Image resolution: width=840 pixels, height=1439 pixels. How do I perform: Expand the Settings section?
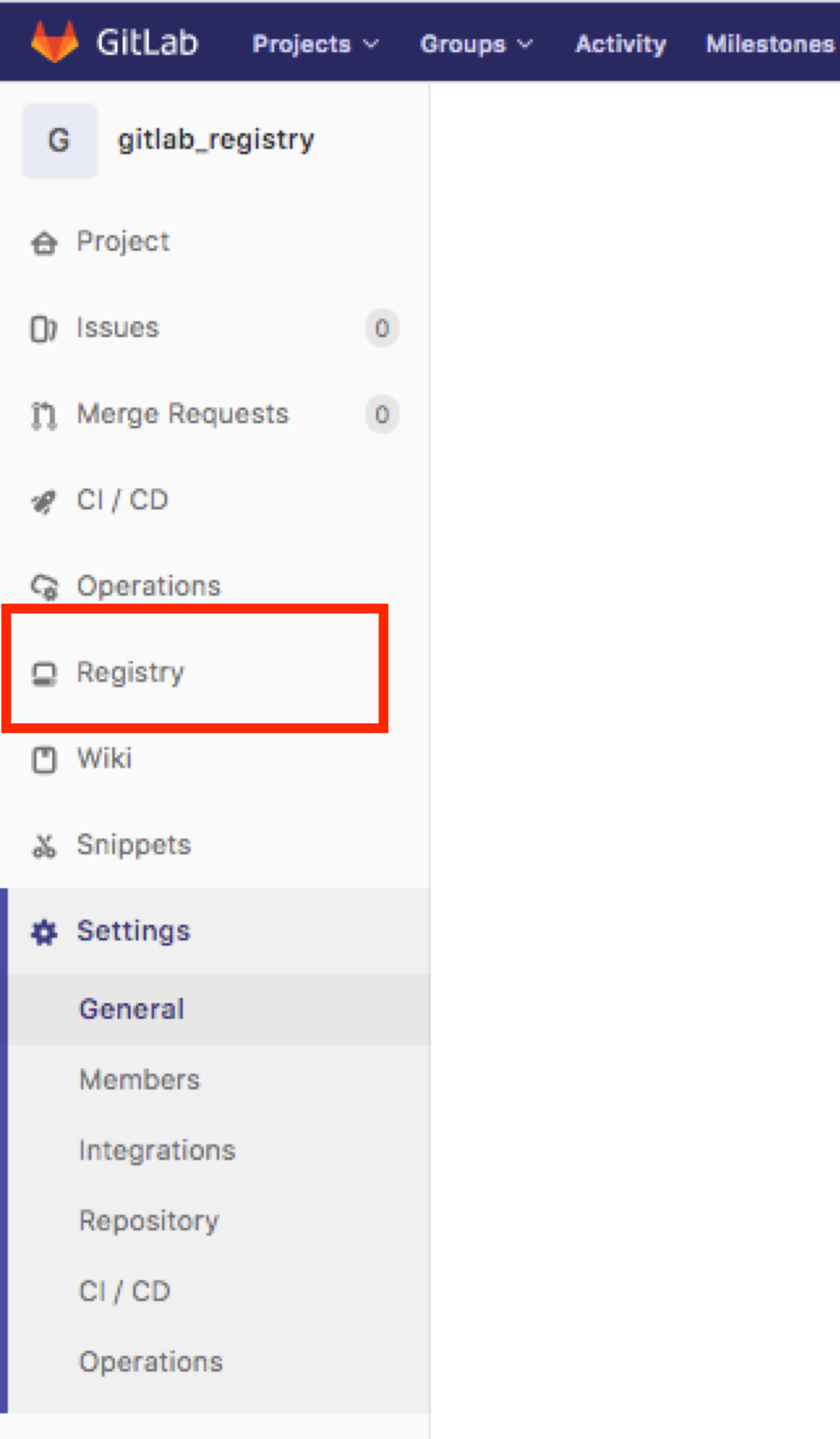(x=133, y=931)
